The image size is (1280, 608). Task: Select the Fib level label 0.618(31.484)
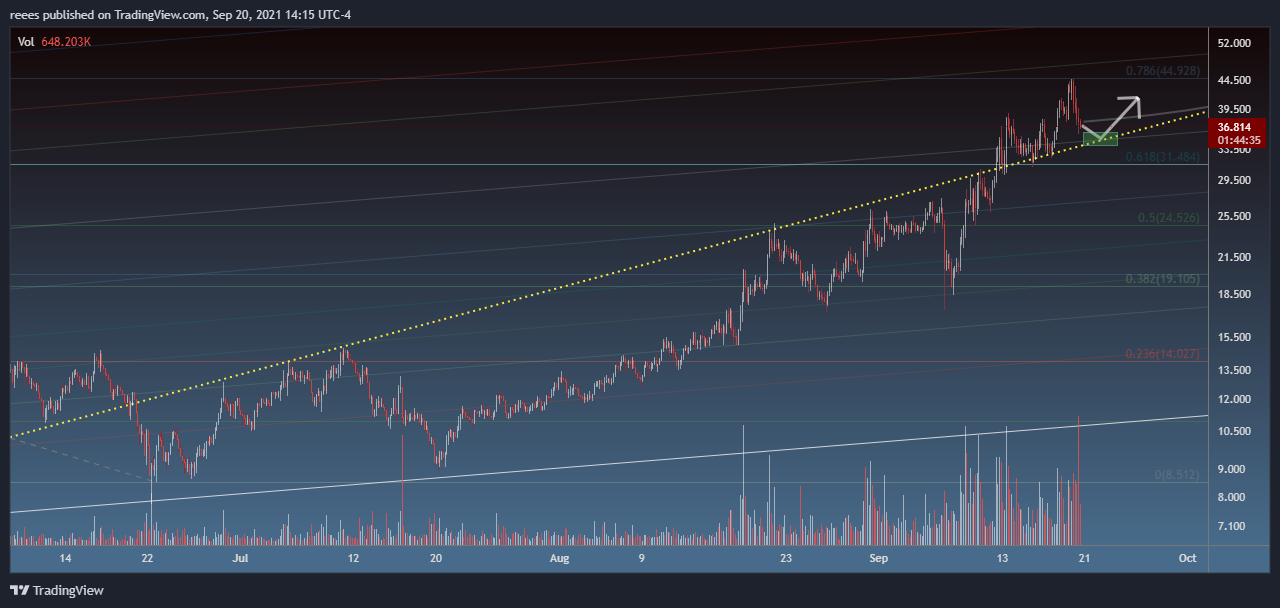pyautogui.click(x=1162, y=157)
